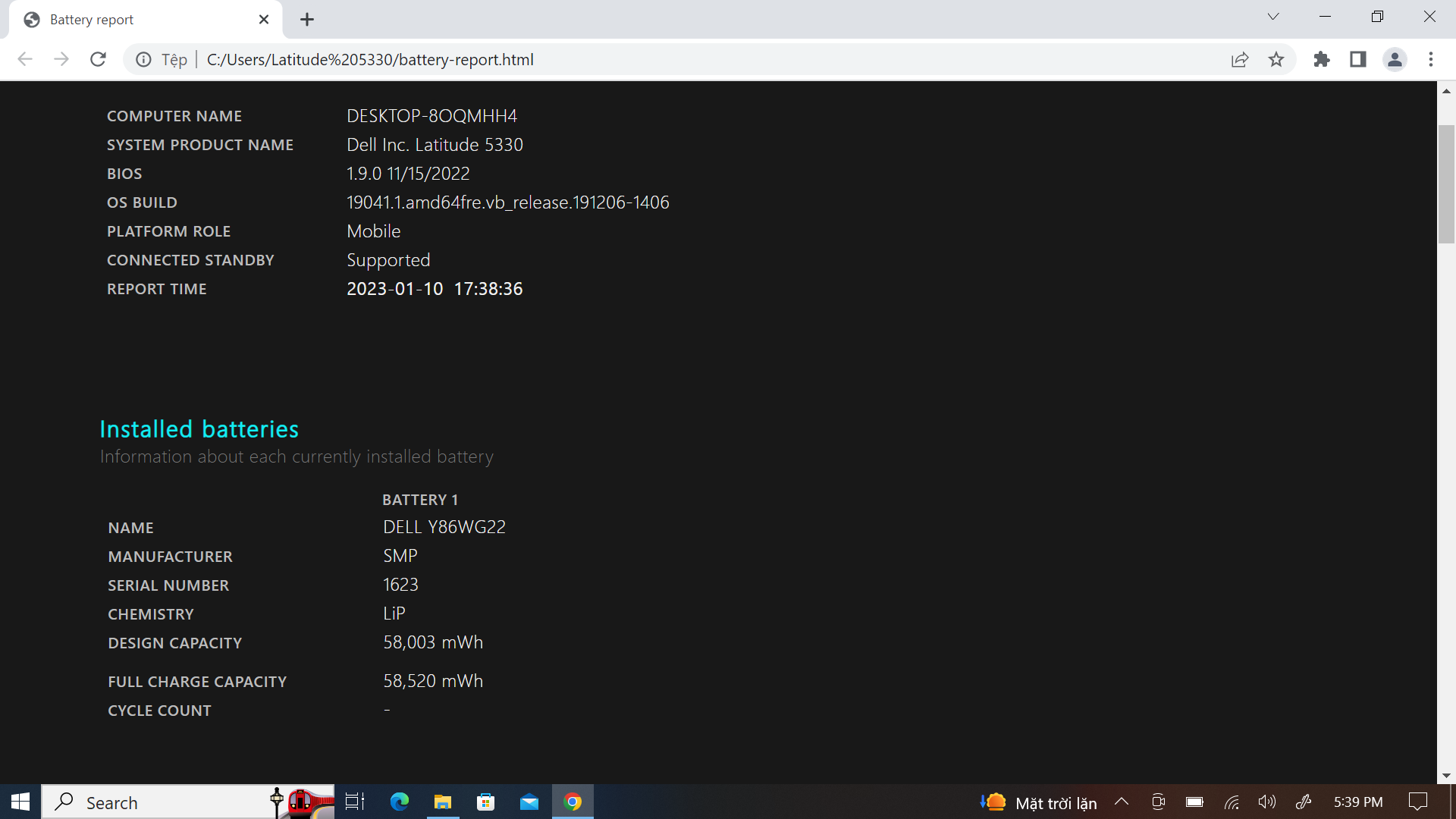Reload the battery report page
Image resolution: width=1456 pixels, height=819 pixels.
(x=98, y=59)
